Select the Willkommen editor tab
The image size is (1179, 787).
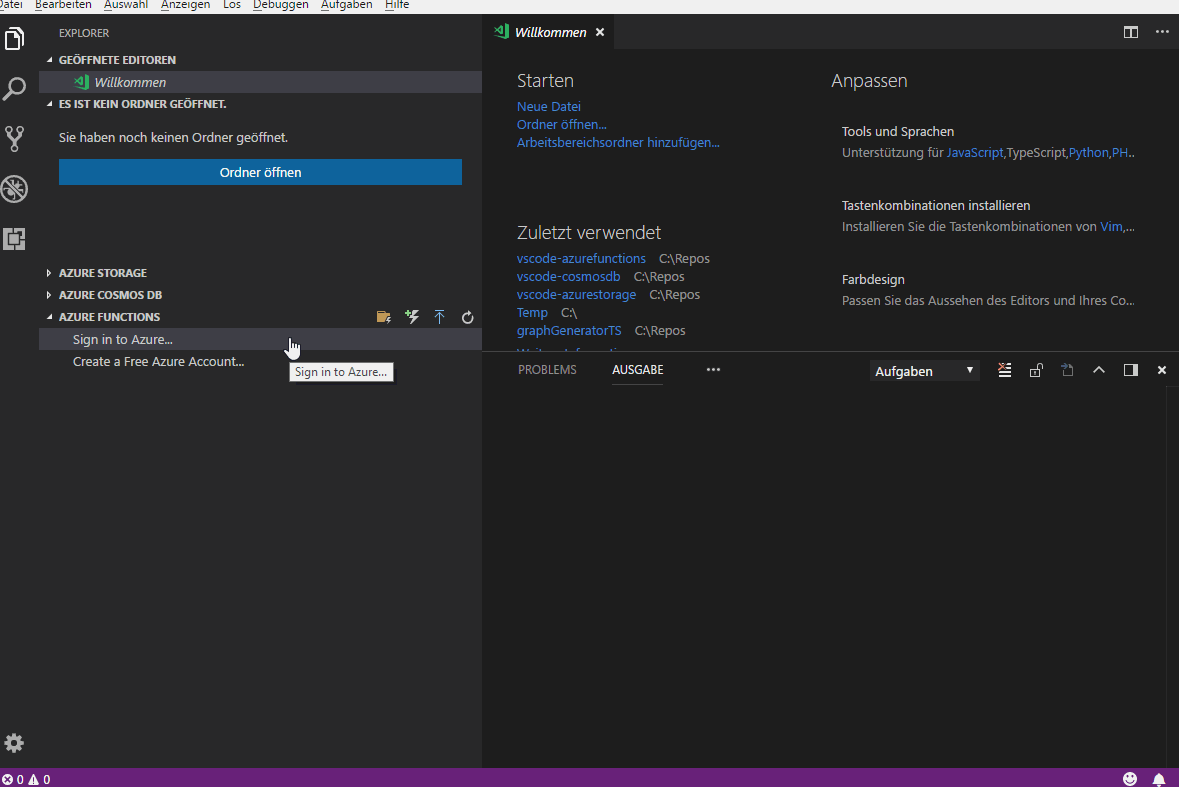pos(549,32)
